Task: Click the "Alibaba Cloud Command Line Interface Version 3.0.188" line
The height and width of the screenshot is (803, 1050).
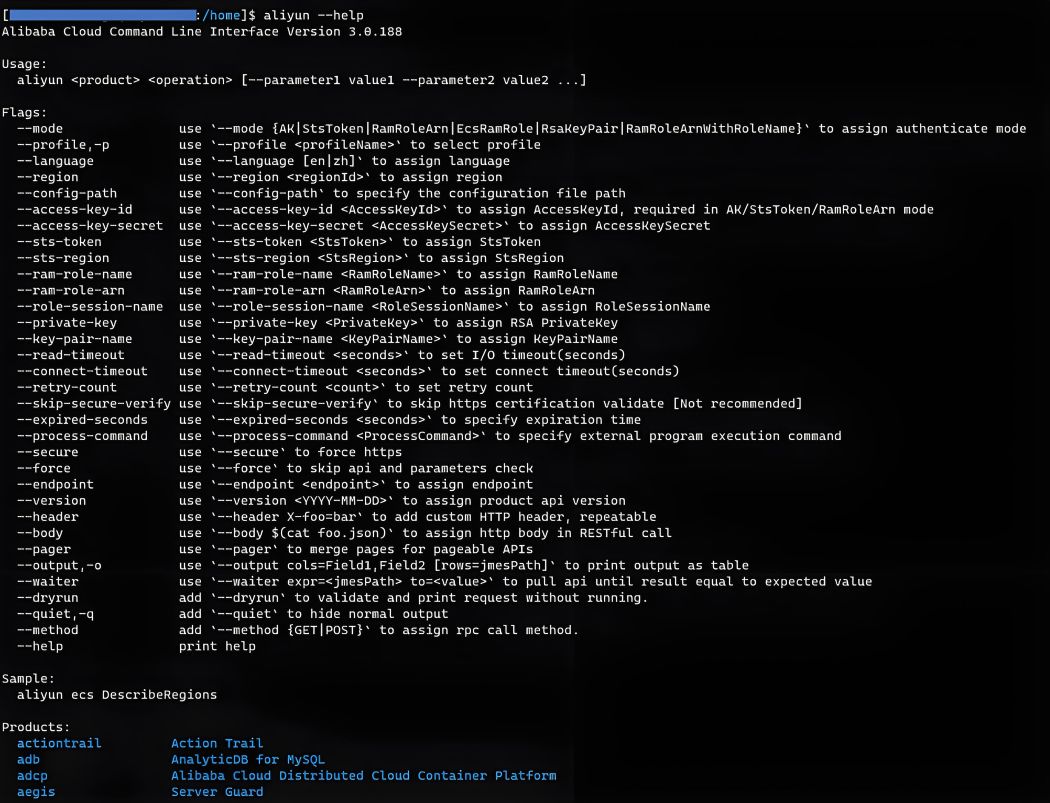Action: (202, 31)
